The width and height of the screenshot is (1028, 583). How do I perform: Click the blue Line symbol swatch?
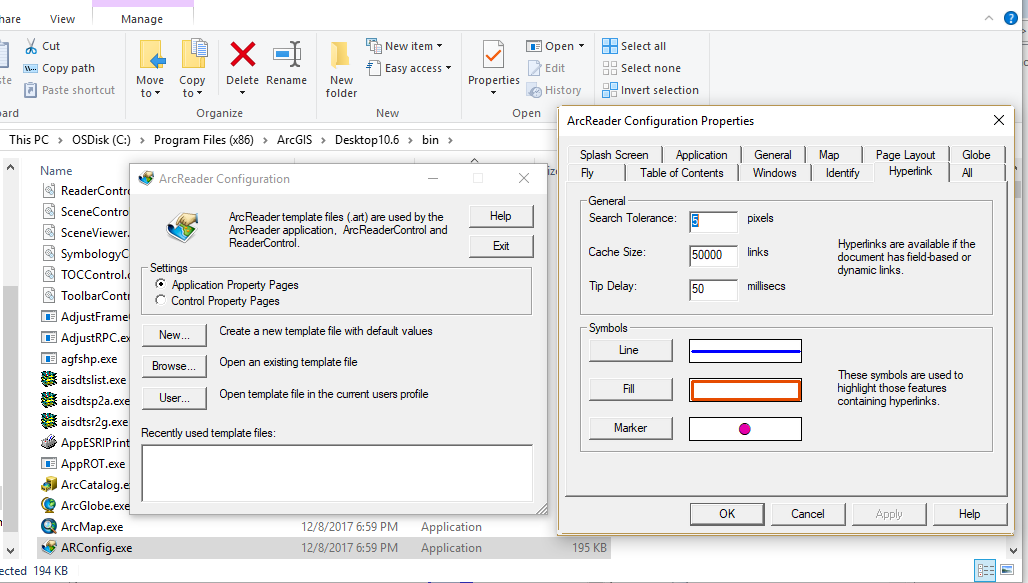tap(745, 351)
